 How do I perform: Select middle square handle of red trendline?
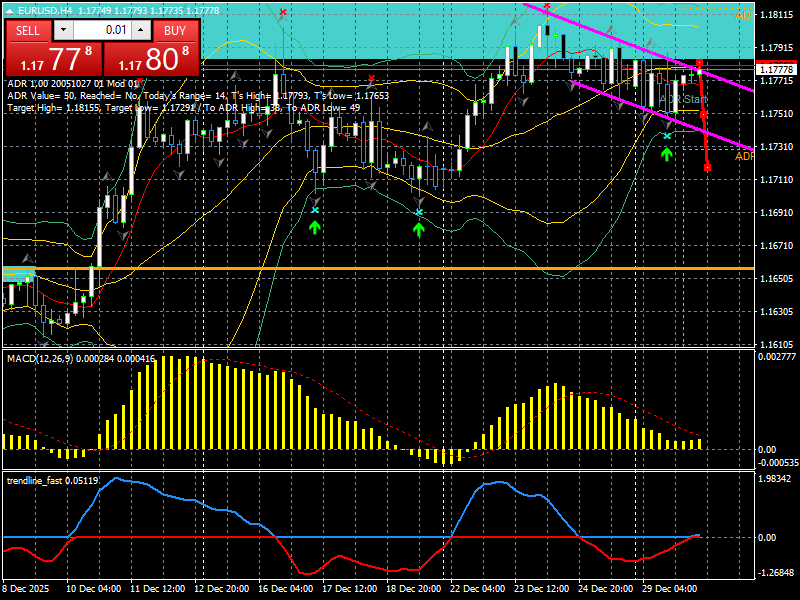703,115
